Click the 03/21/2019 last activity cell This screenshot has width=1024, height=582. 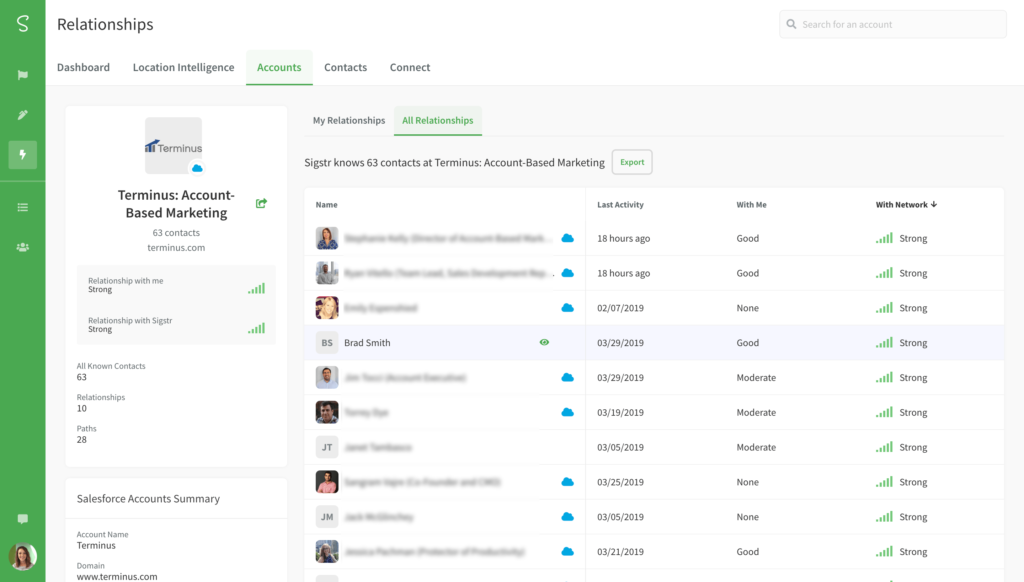[620, 551]
